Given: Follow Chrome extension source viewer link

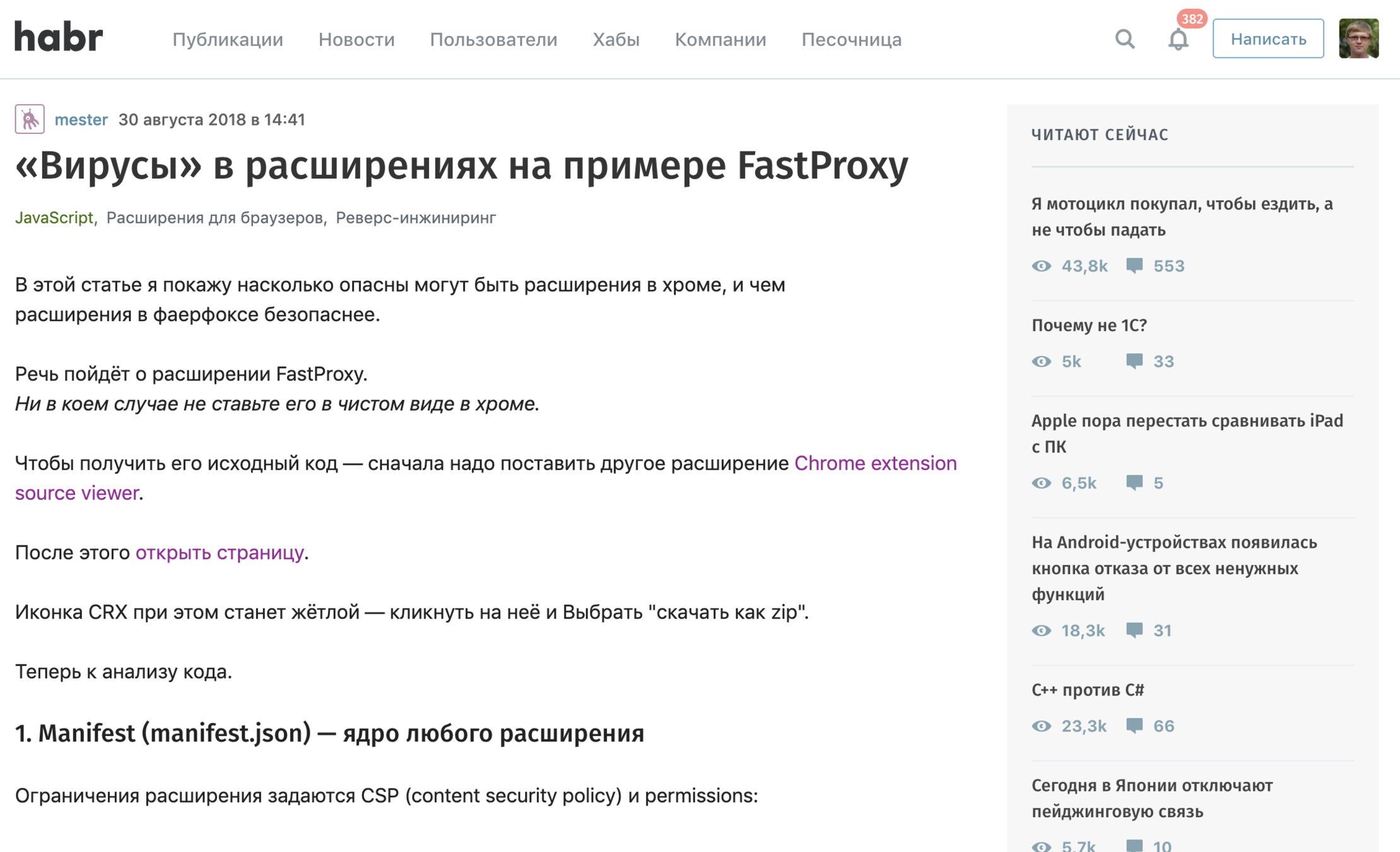Looking at the screenshot, I should (874, 463).
